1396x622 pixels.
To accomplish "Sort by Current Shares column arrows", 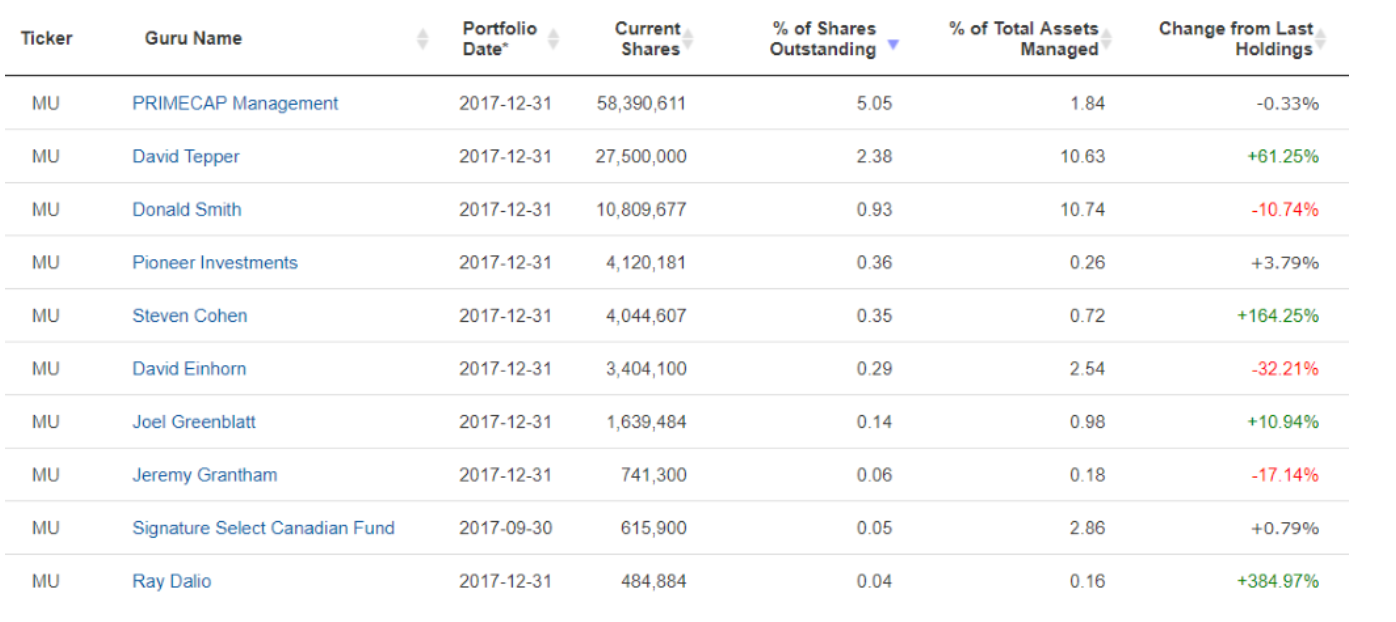I will click(x=688, y=38).
